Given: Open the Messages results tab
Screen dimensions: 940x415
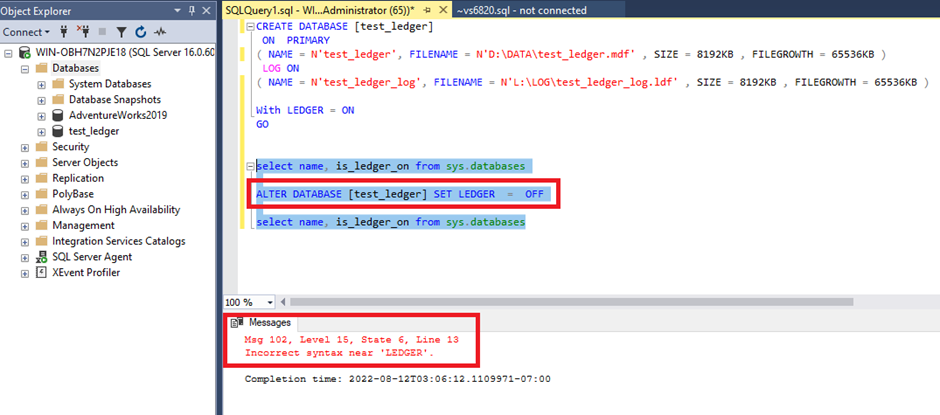Looking at the screenshot, I should pos(263,323).
